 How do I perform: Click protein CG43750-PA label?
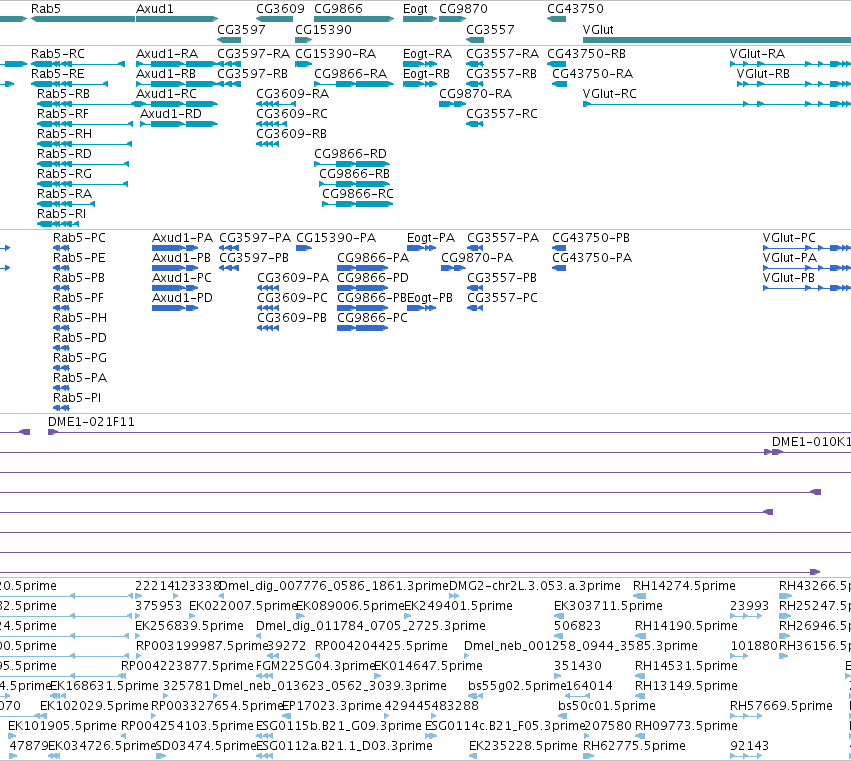pos(592,258)
